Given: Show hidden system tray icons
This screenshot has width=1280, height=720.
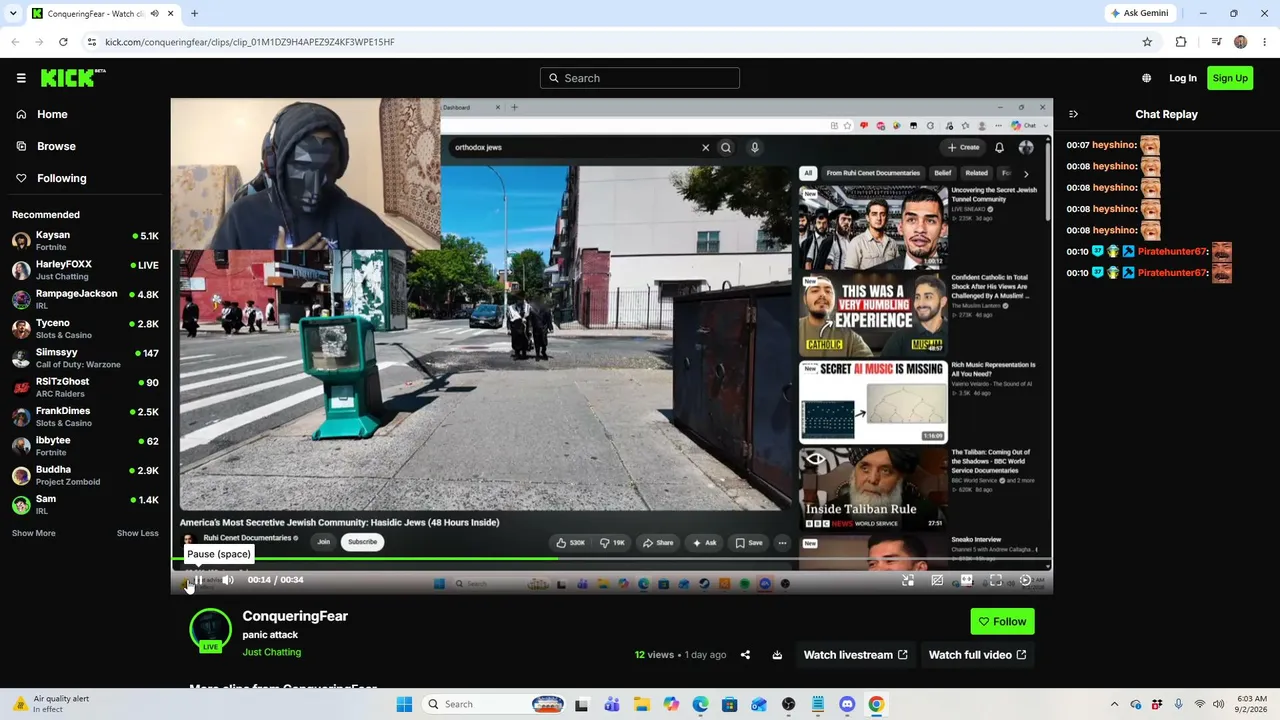Looking at the screenshot, I should [1115, 704].
